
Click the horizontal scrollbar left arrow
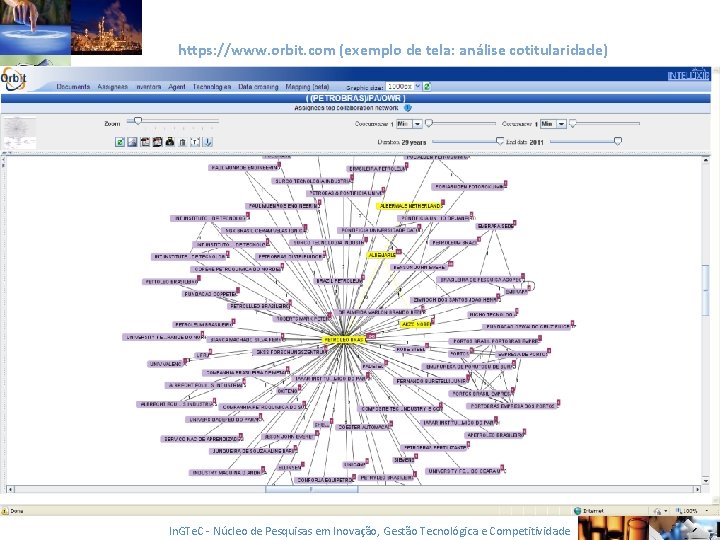click(10, 489)
